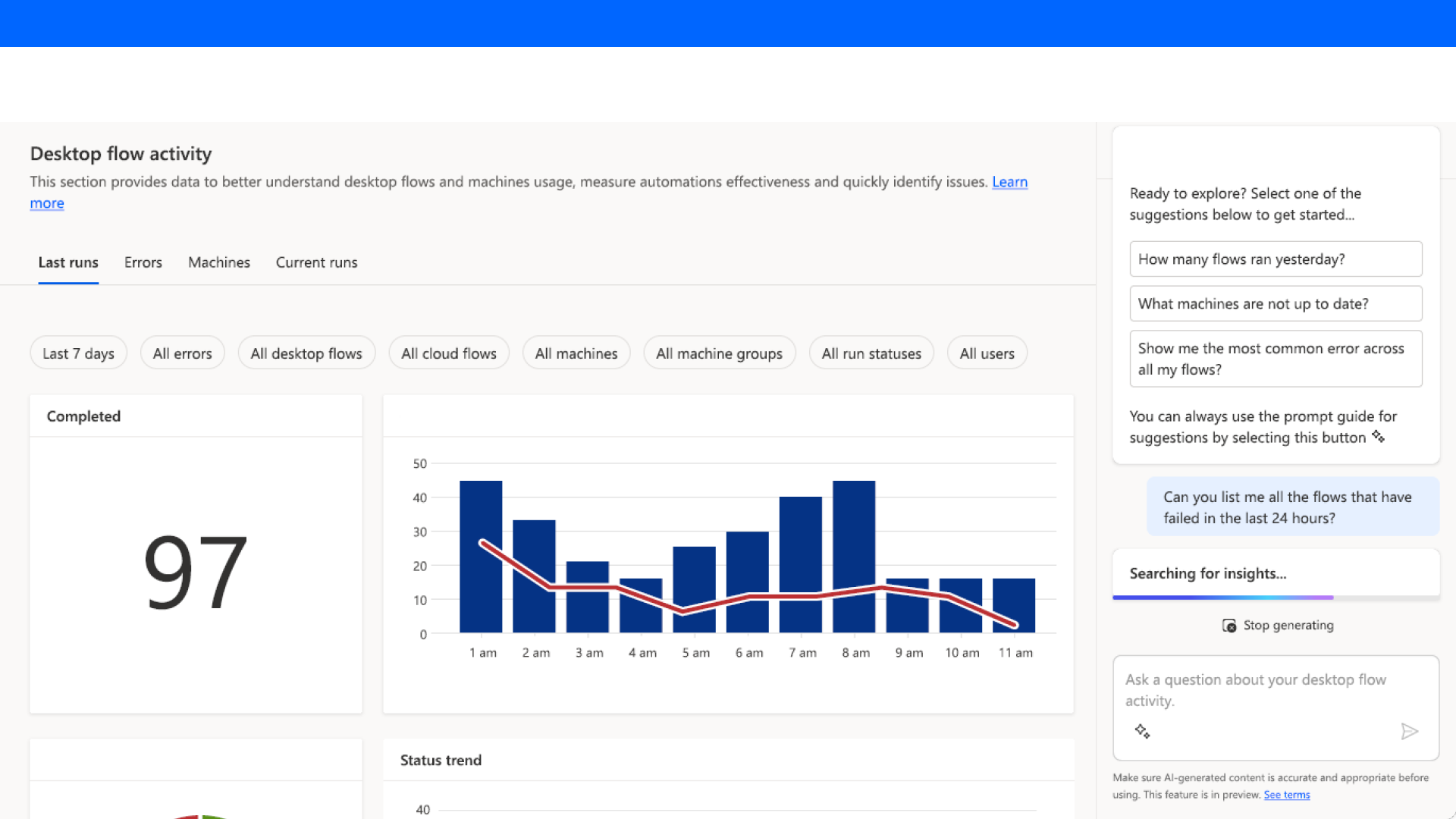The width and height of the screenshot is (1456, 819).
Task: Expand the All desktop flows filter
Action: coord(306,353)
